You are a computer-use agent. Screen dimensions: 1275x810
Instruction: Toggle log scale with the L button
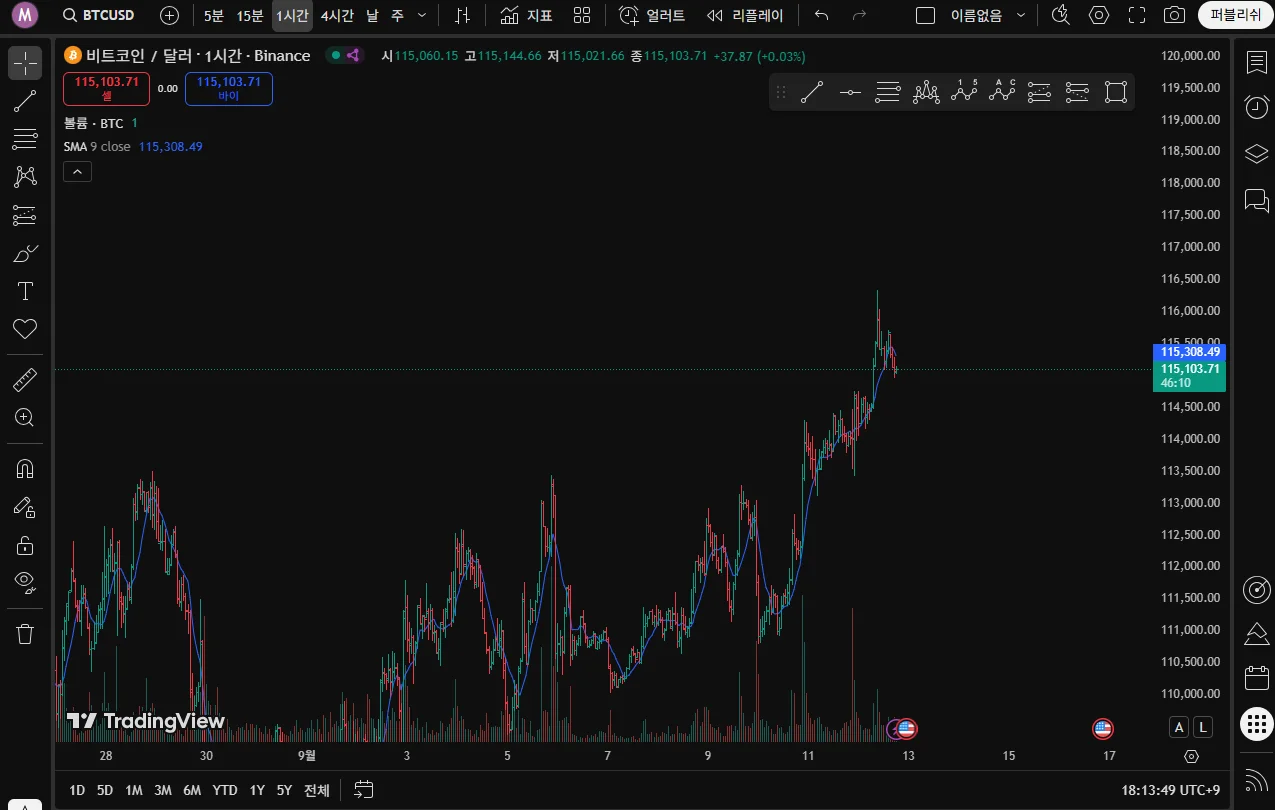tap(1203, 727)
